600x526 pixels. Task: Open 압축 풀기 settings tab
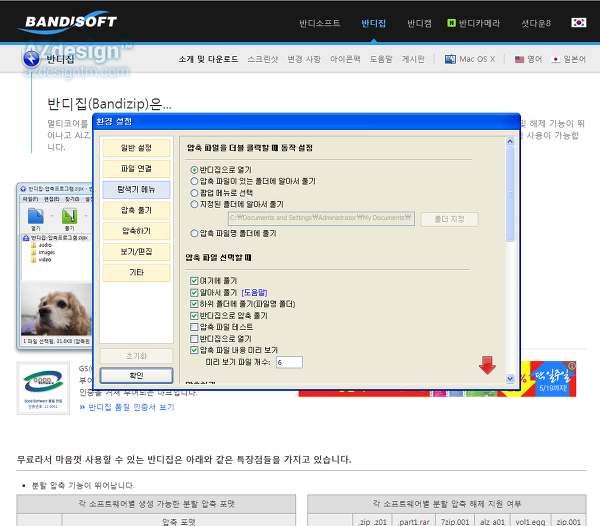coord(136,210)
